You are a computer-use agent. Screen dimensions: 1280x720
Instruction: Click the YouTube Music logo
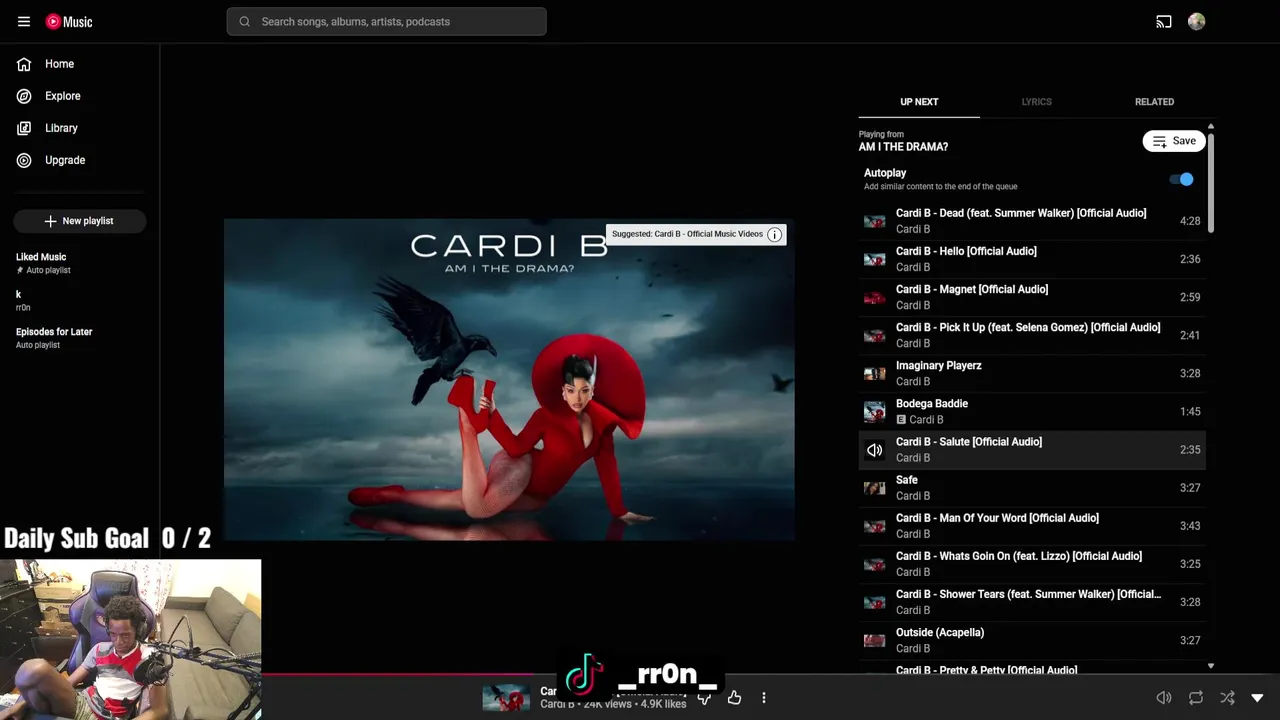click(69, 21)
